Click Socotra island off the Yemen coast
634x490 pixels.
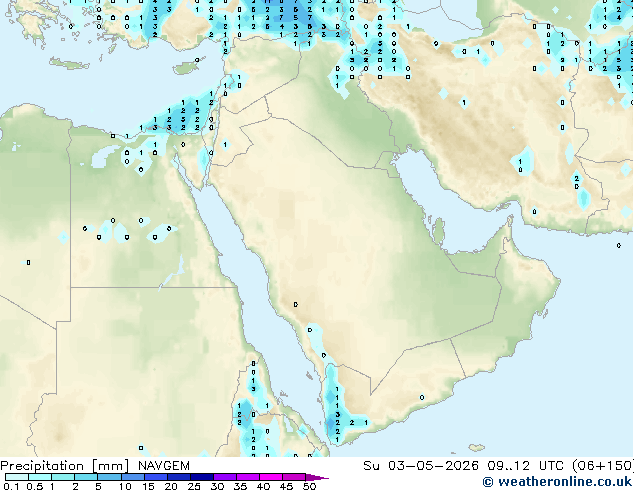[x=477, y=448]
